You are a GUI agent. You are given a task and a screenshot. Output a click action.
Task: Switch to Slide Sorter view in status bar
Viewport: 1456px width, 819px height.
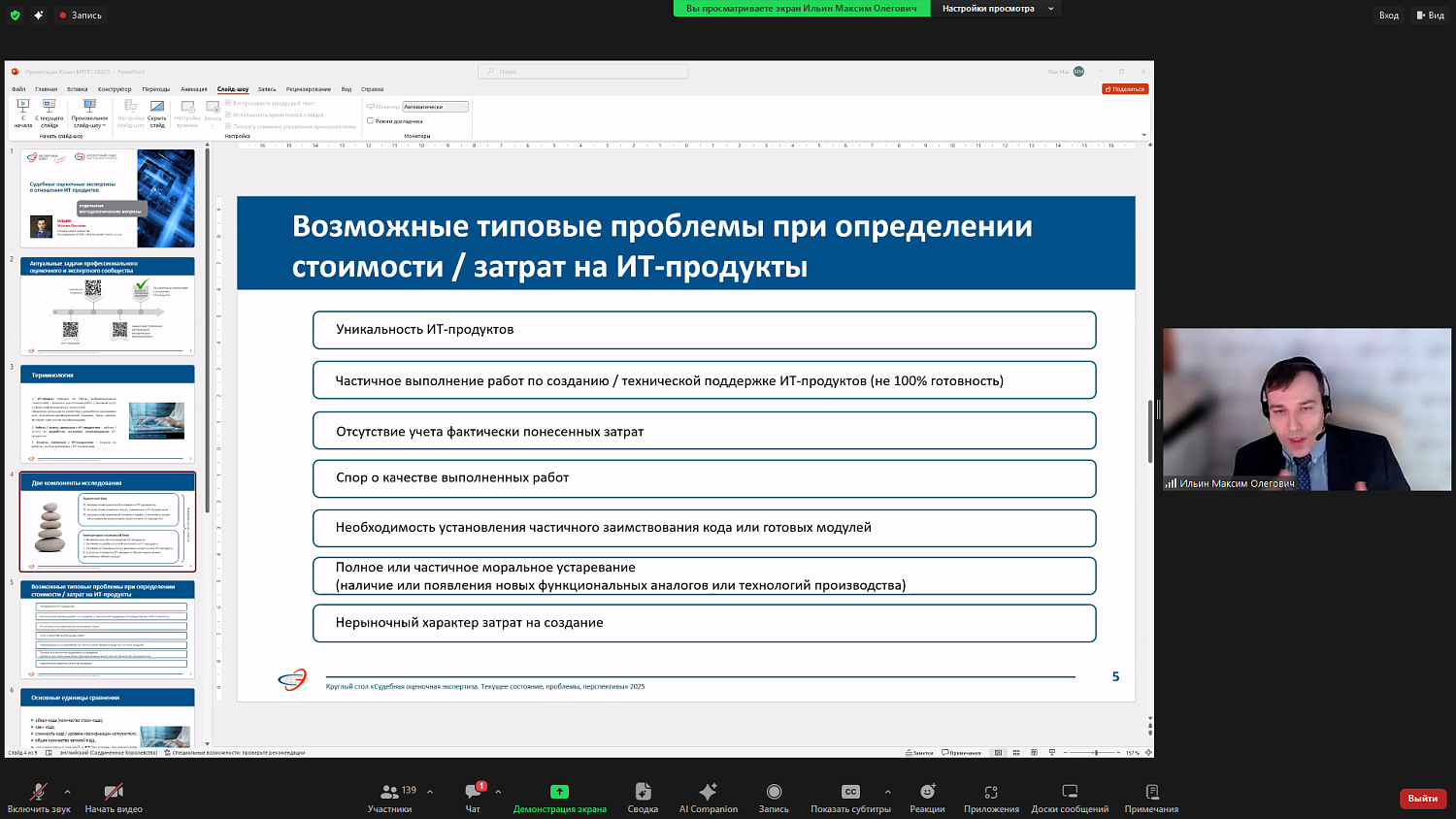1017,753
